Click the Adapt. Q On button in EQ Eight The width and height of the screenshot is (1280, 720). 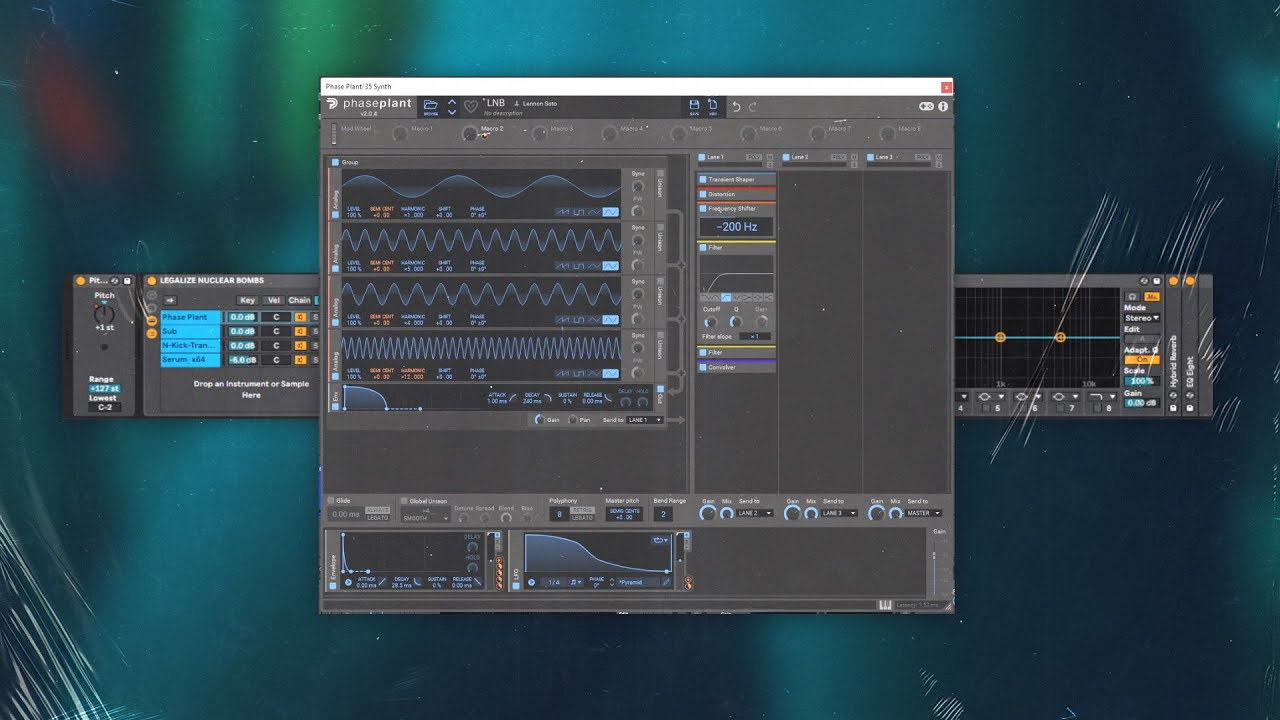(x=1141, y=359)
